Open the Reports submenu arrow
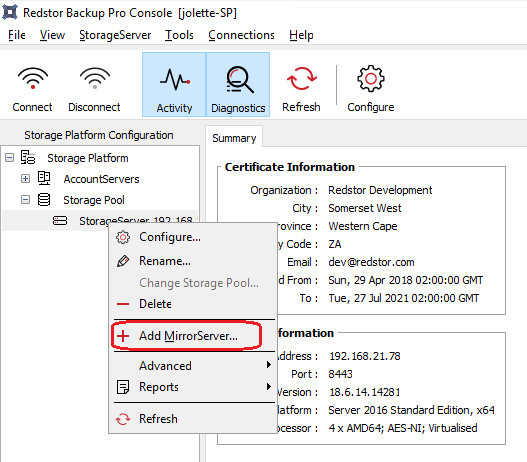The width and height of the screenshot is (527, 462). click(x=269, y=386)
